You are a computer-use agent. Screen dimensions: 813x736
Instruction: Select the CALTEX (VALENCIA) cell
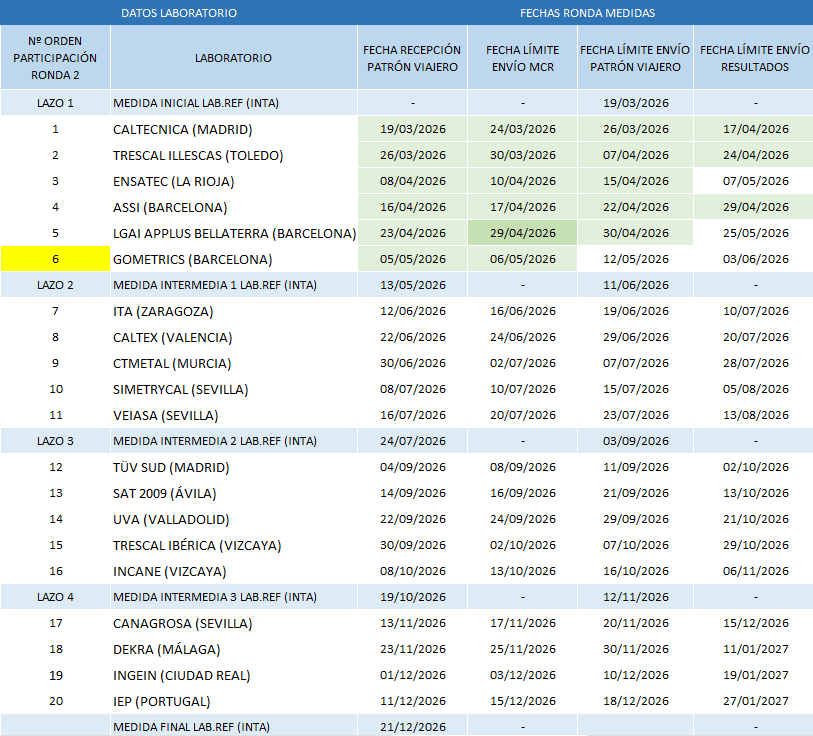click(233, 337)
